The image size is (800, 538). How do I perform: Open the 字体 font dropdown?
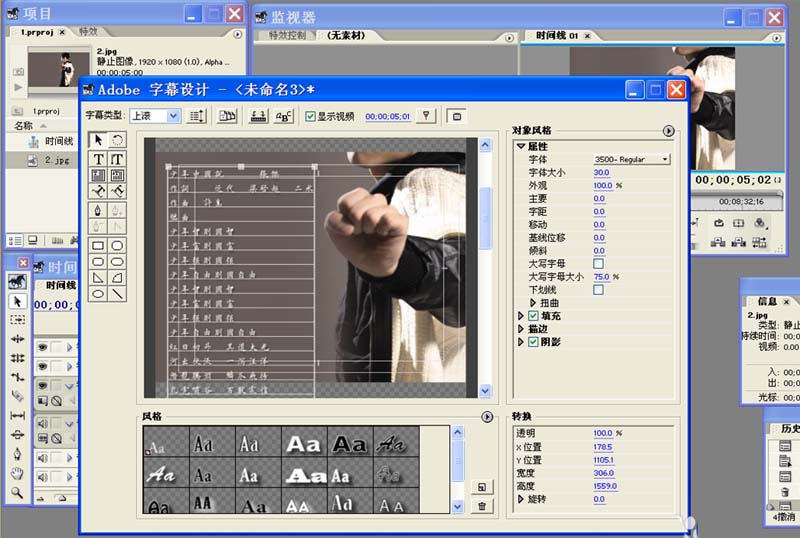pyautogui.click(x=632, y=159)
